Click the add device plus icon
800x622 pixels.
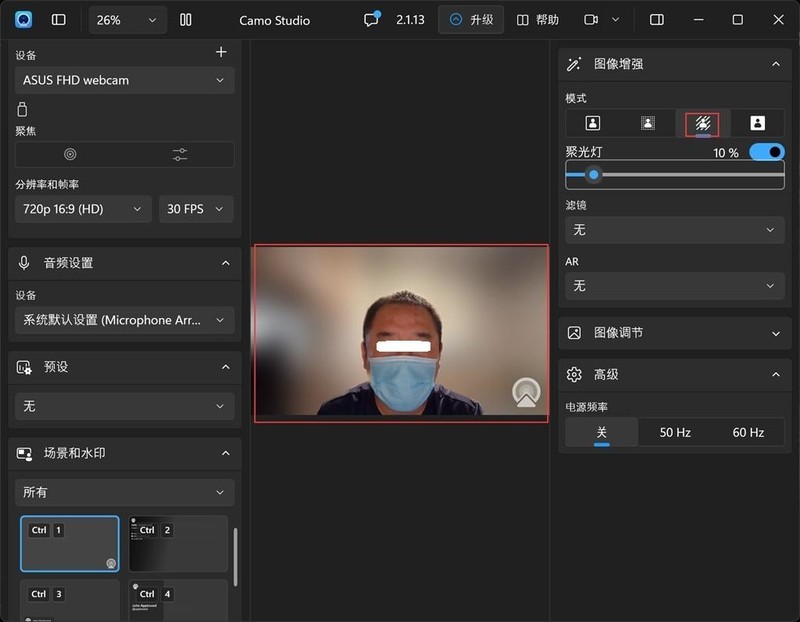pos(221,52)
